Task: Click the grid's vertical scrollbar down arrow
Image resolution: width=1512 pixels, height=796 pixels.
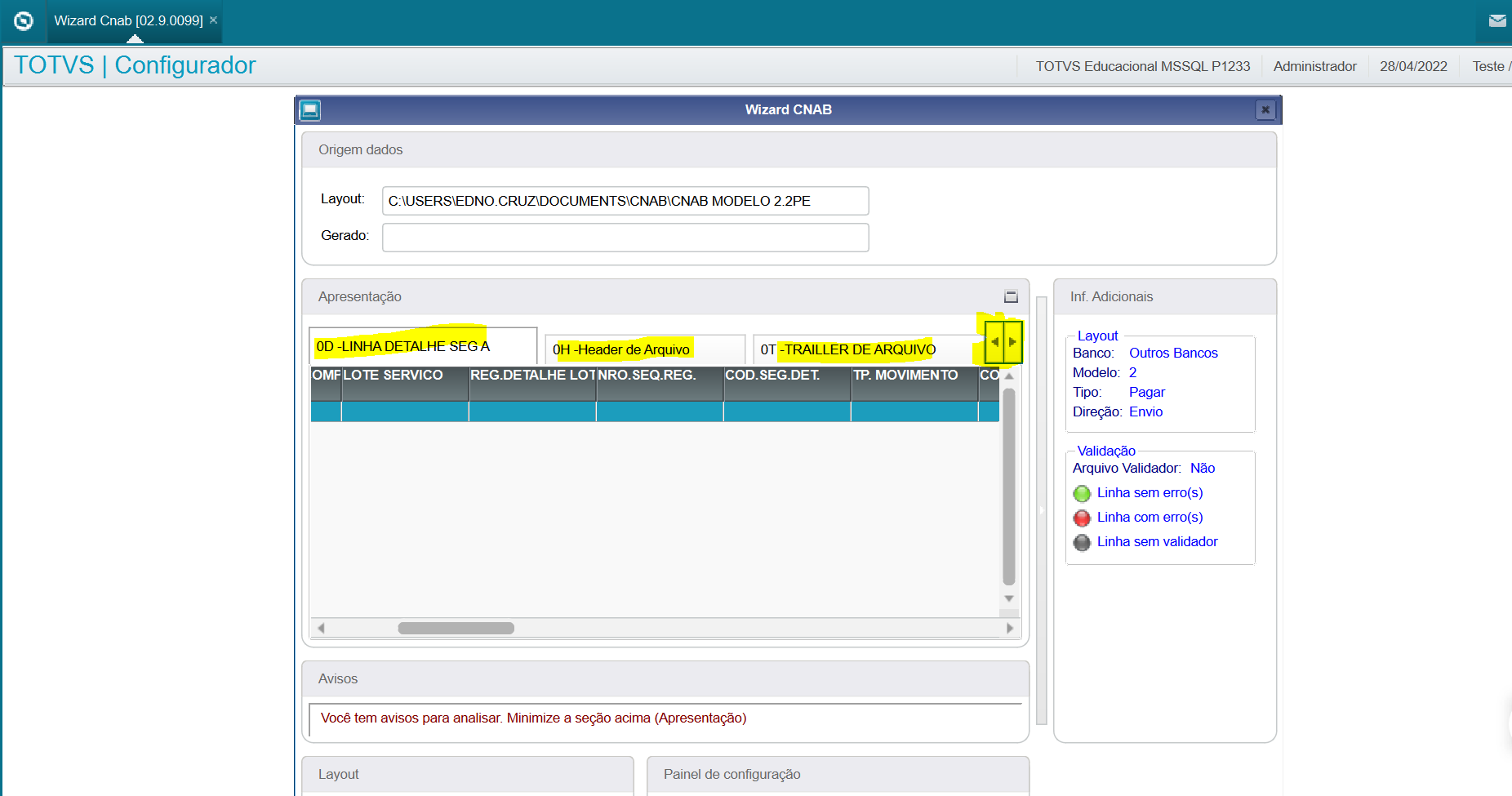Action: tap(1009, 598)
